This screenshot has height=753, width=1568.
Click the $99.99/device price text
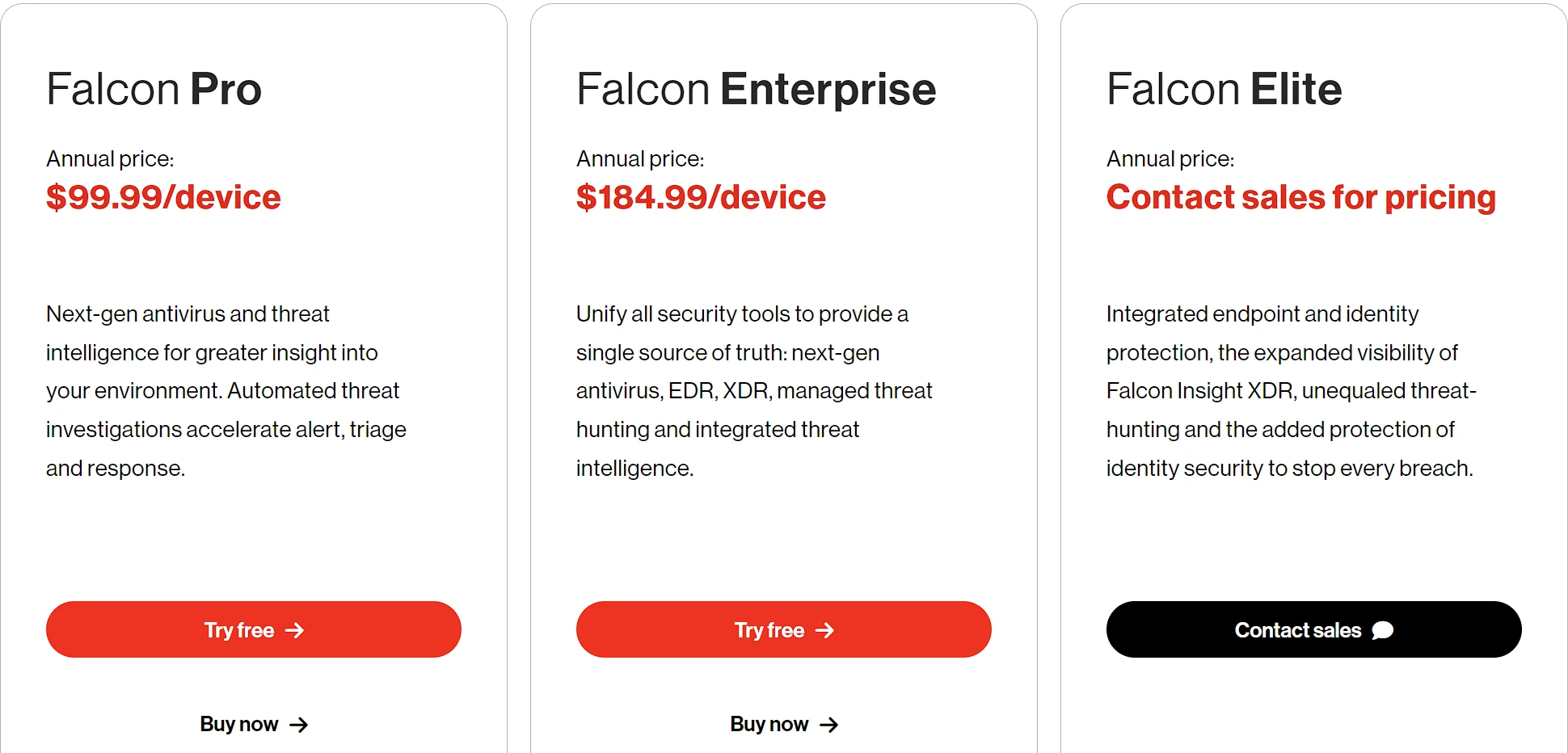click(163, 197)
